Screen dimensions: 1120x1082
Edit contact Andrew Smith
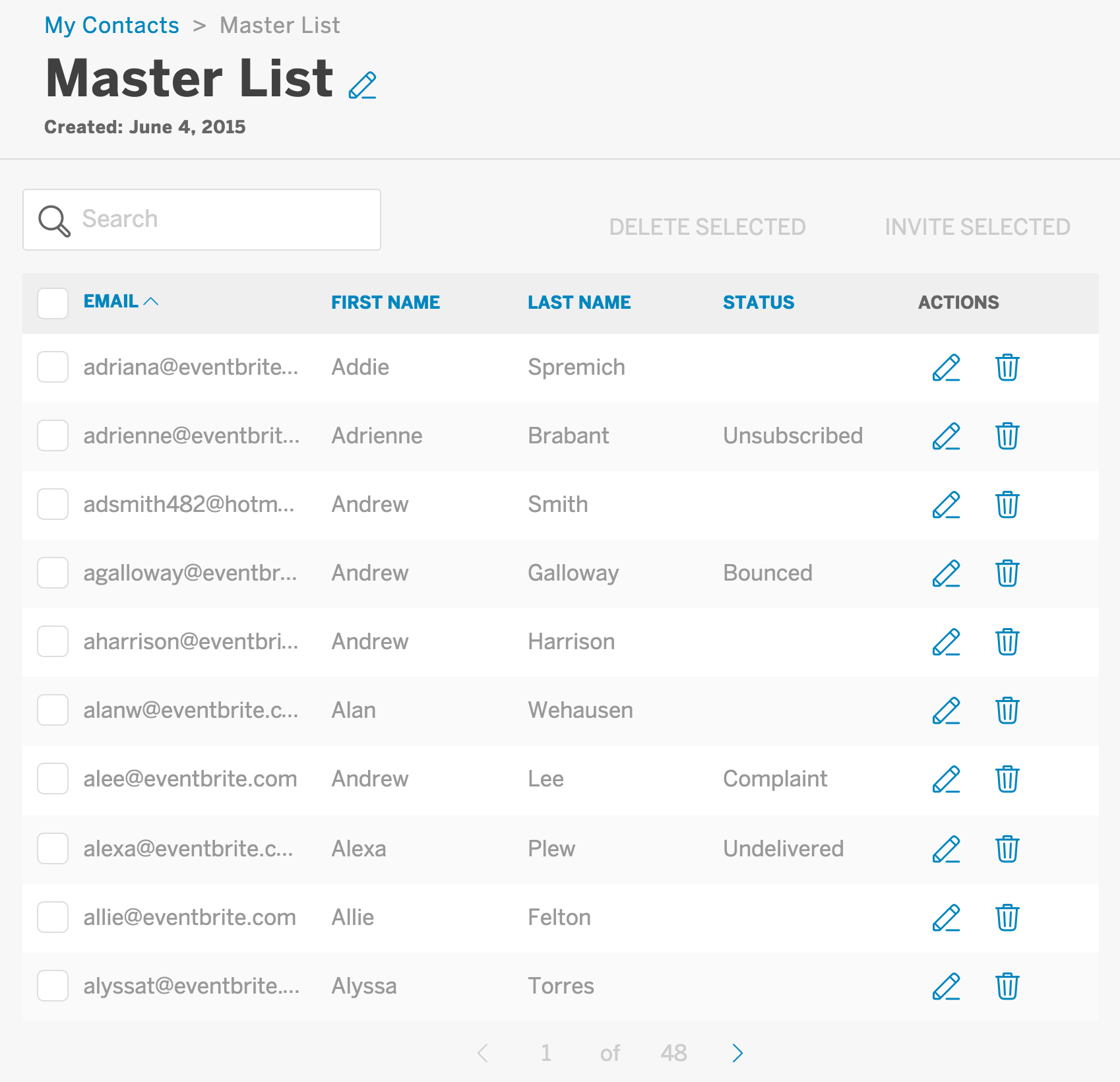click(x=946, y=505)
